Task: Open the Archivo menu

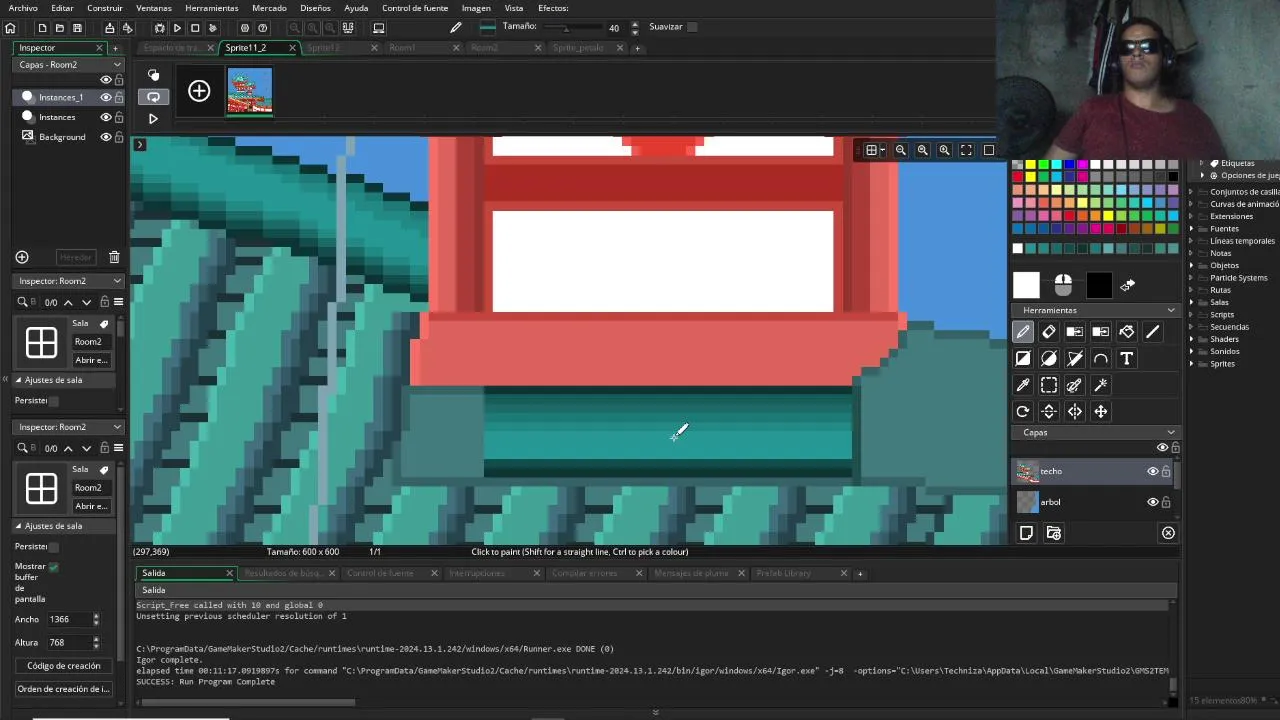Action: click(23, 8)
